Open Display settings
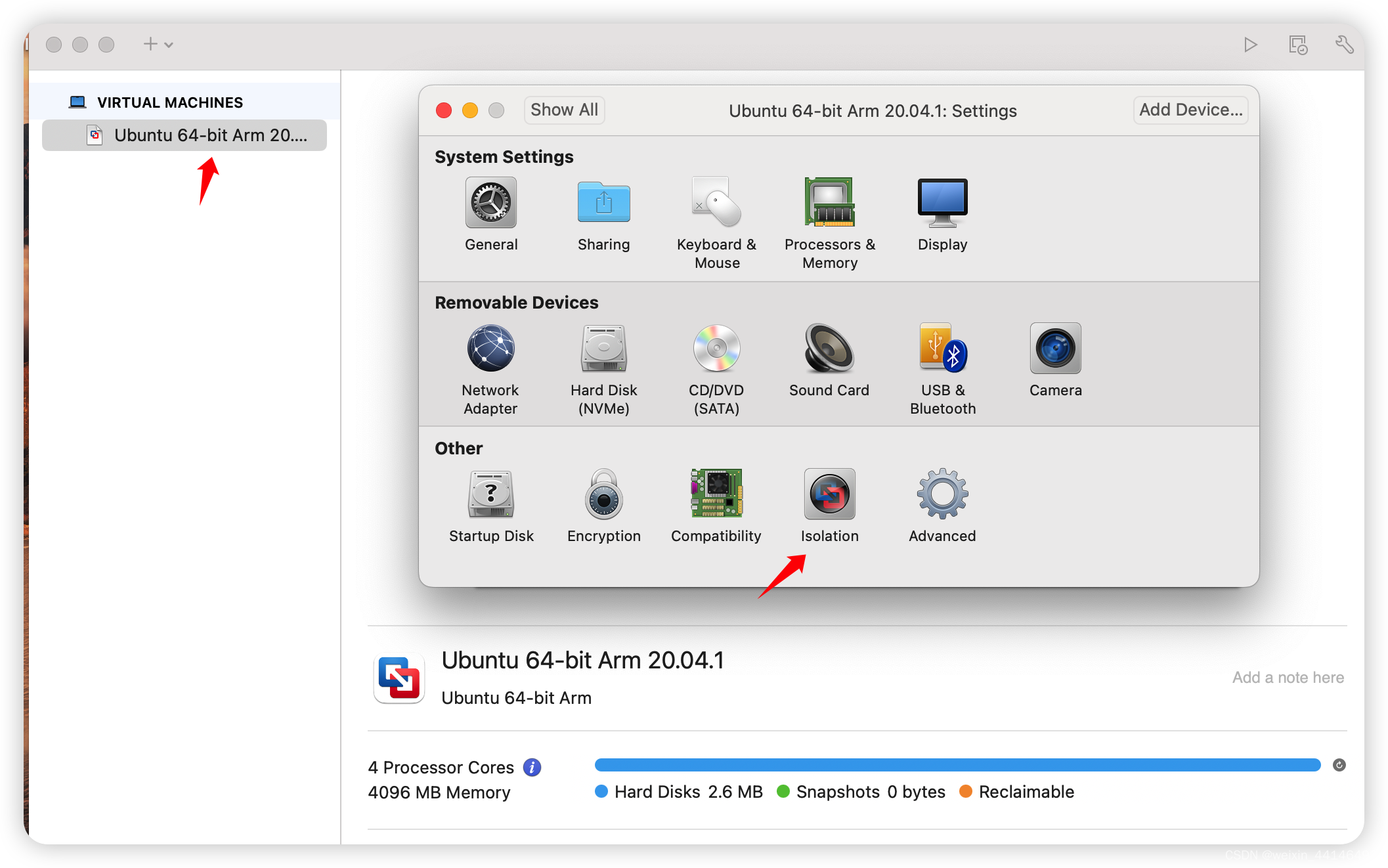 coord(943,215)
